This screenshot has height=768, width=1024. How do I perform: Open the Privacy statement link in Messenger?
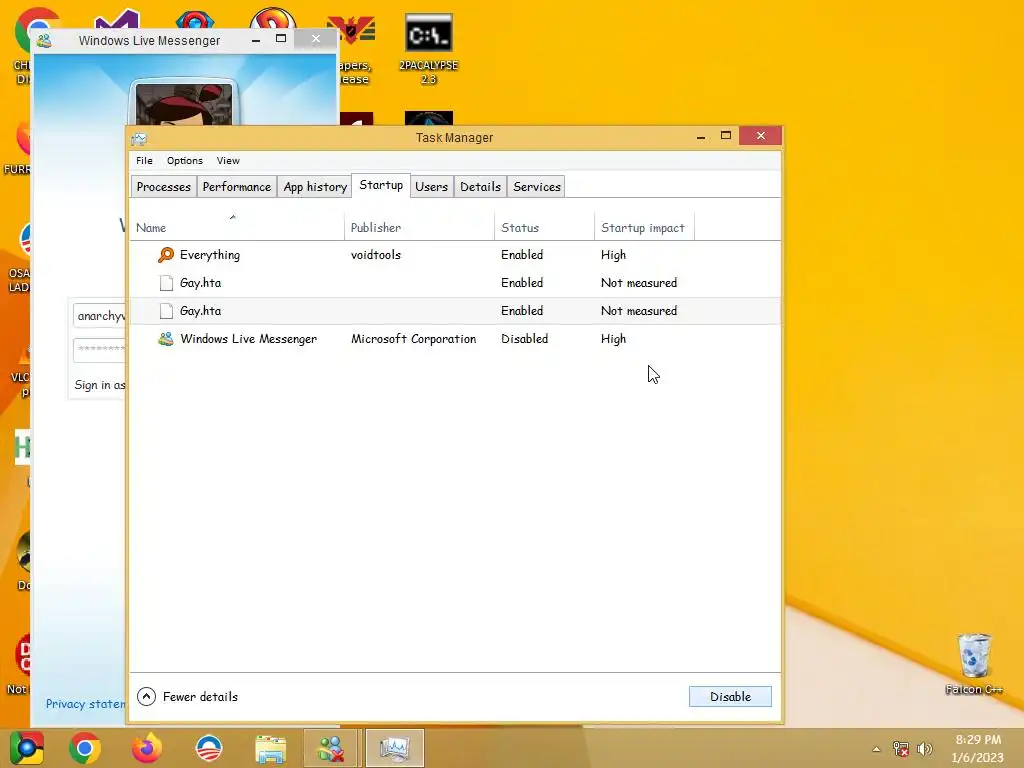[86, 703]
